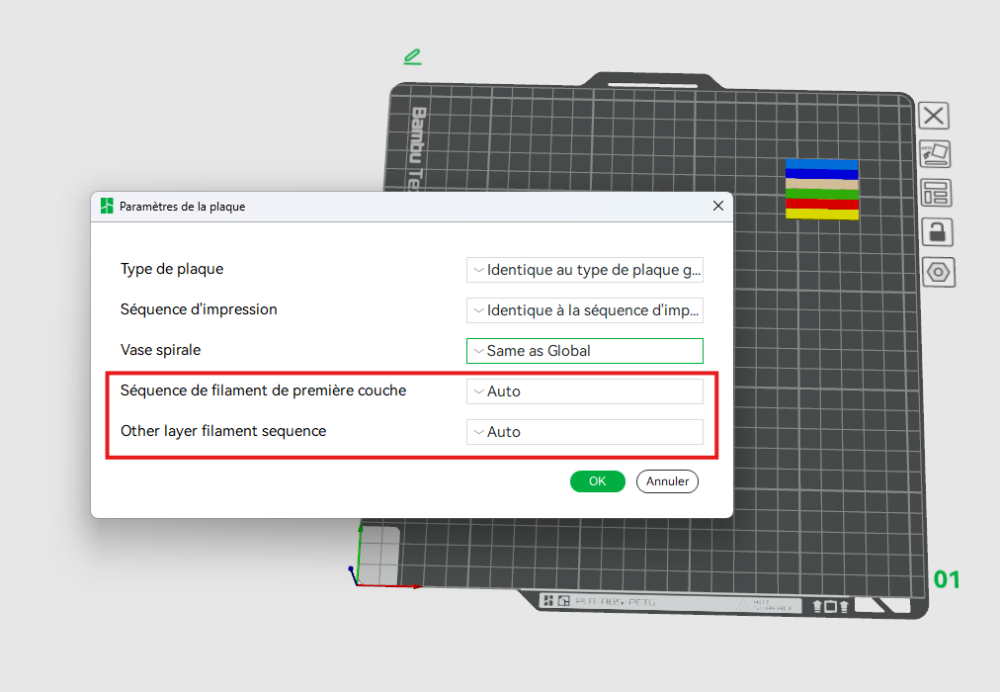1000x692 pixels.
Task: Open Vase spirale Same as Global dropdown
Action: coord(585,351)
